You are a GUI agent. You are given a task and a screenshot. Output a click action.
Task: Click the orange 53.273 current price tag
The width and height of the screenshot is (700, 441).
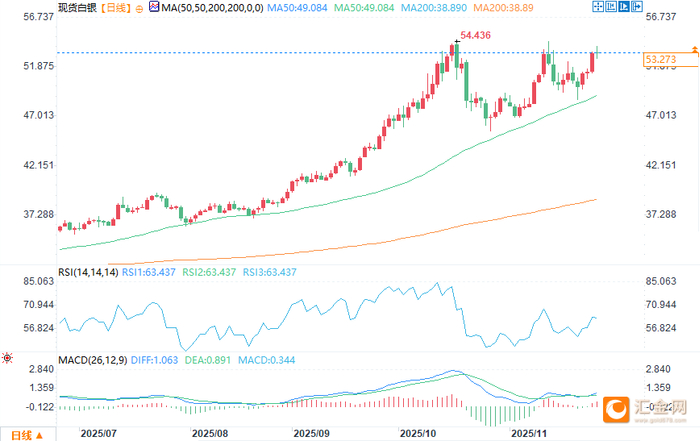tap(671, 59)
